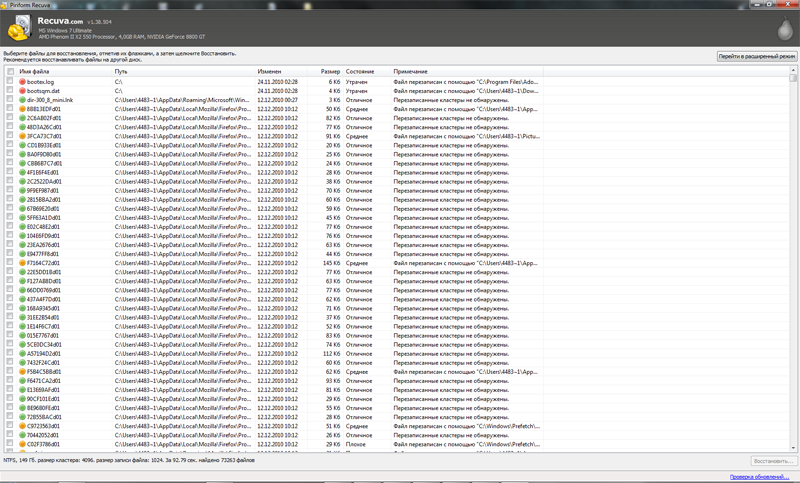This screenshot has height=483, width=800.
Task: Click the green status dot of 31EE2B54d01
Action: [x=22, y=317]
